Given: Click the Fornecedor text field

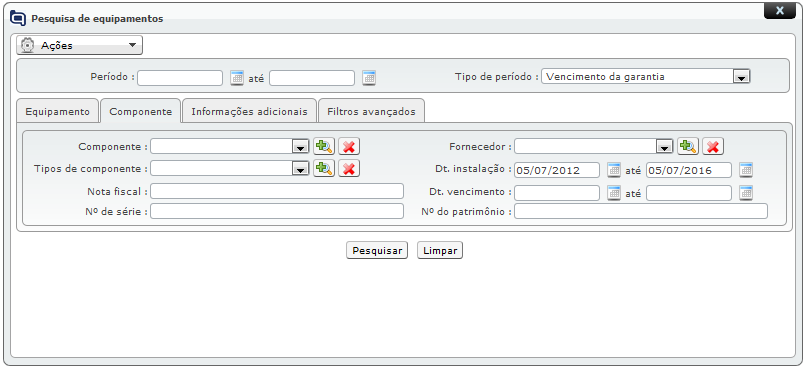Looking at the screenshot, I should pyautogui.click(x=585, y=146).
